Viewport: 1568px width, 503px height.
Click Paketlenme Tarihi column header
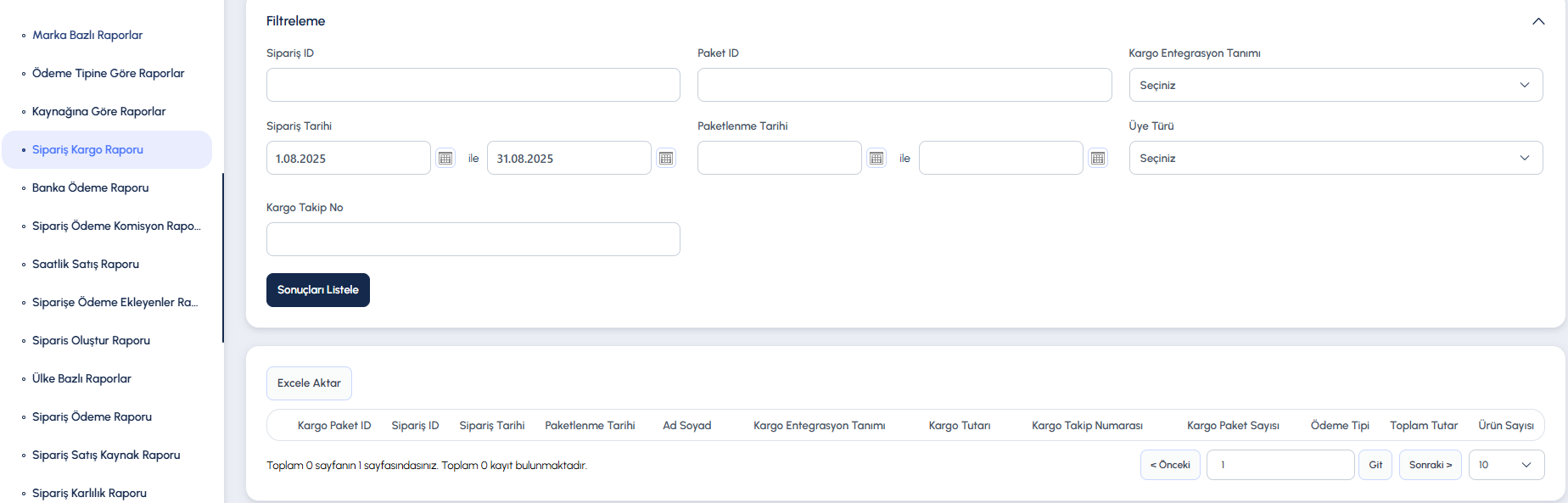pos(590,426)
